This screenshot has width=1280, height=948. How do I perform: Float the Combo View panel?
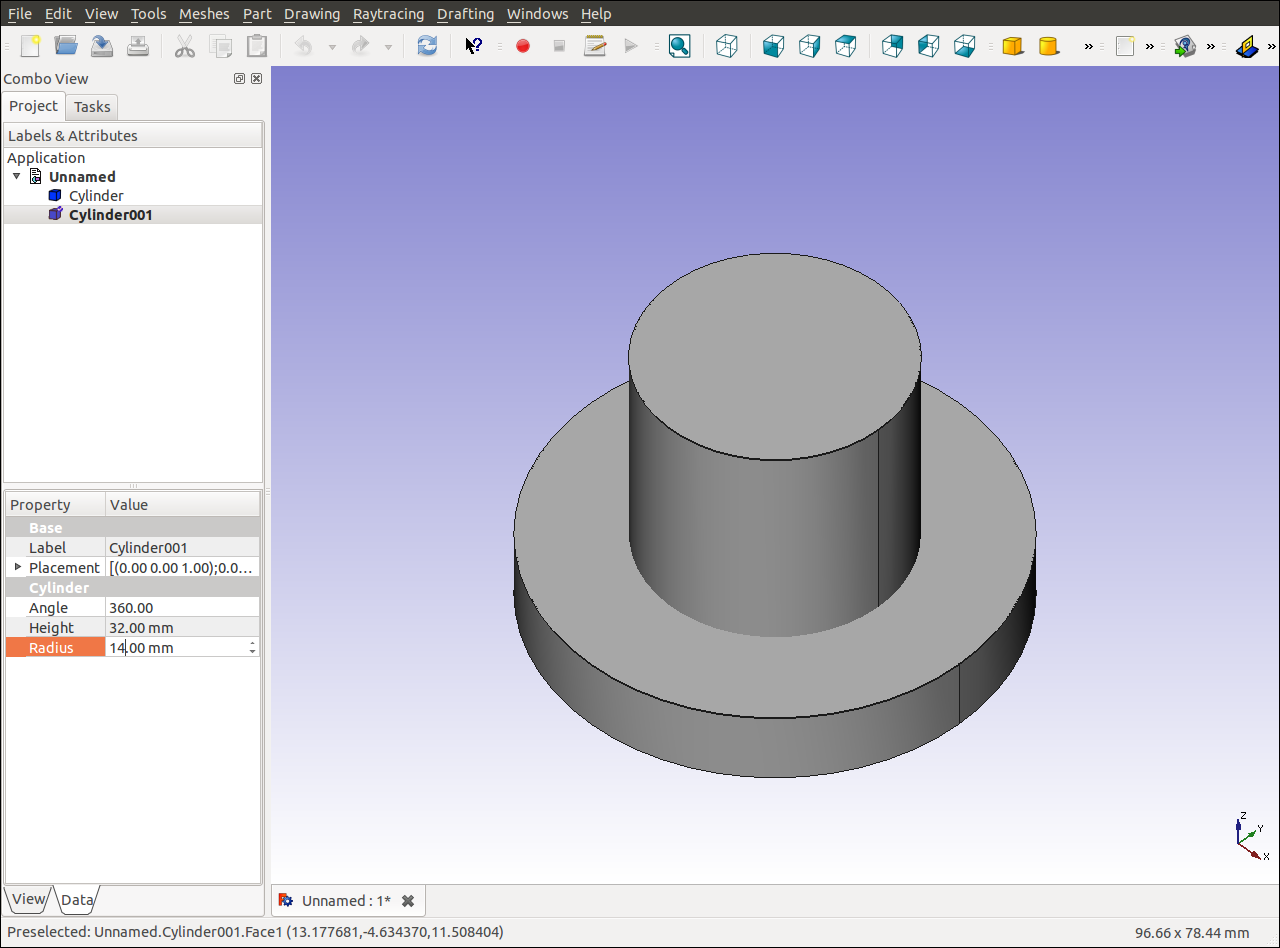coord(240,78)
